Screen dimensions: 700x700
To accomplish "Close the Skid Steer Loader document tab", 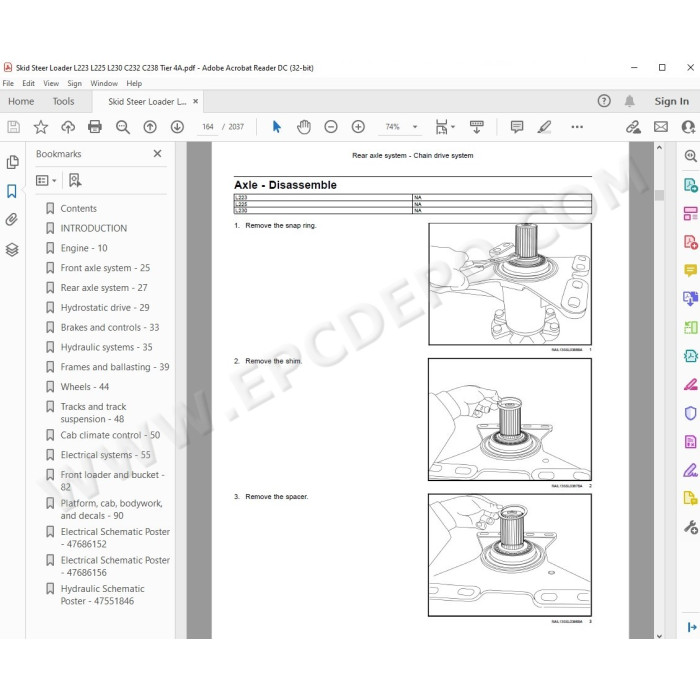I will pyautogui.click(x=196, y=101).
